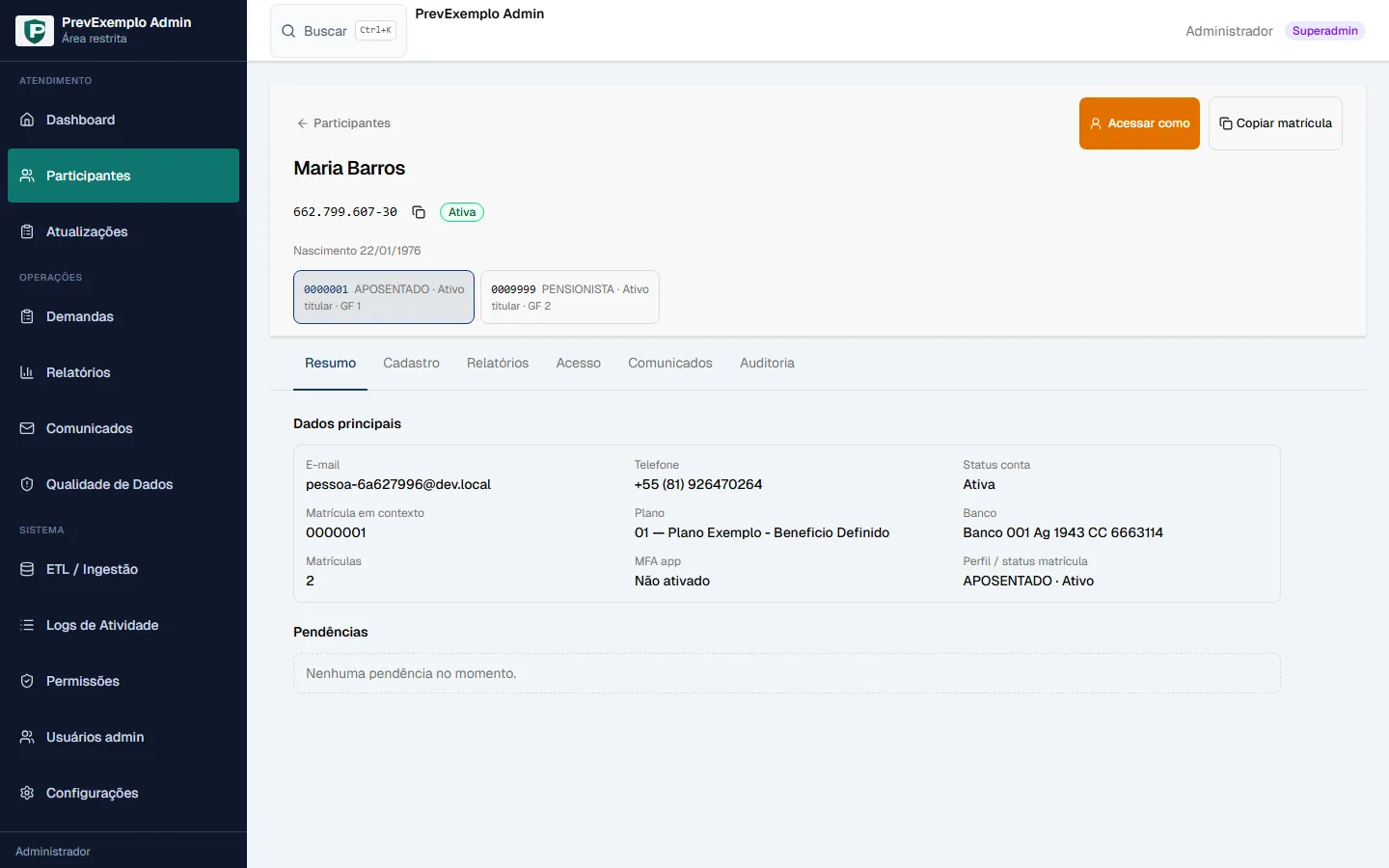This screenshot has width=1389, height=868.
Task: Open Permissões shield-check icon
Action: [x=27, y=681]
